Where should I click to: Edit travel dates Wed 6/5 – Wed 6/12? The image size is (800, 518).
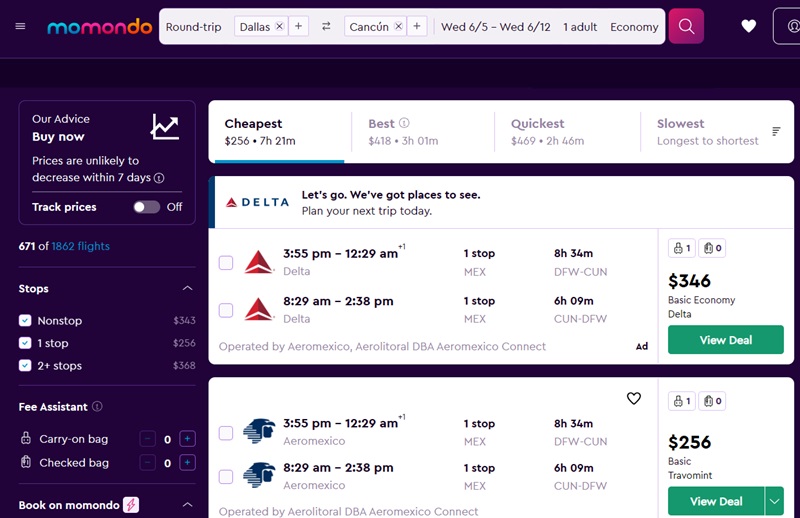point(495,27)
